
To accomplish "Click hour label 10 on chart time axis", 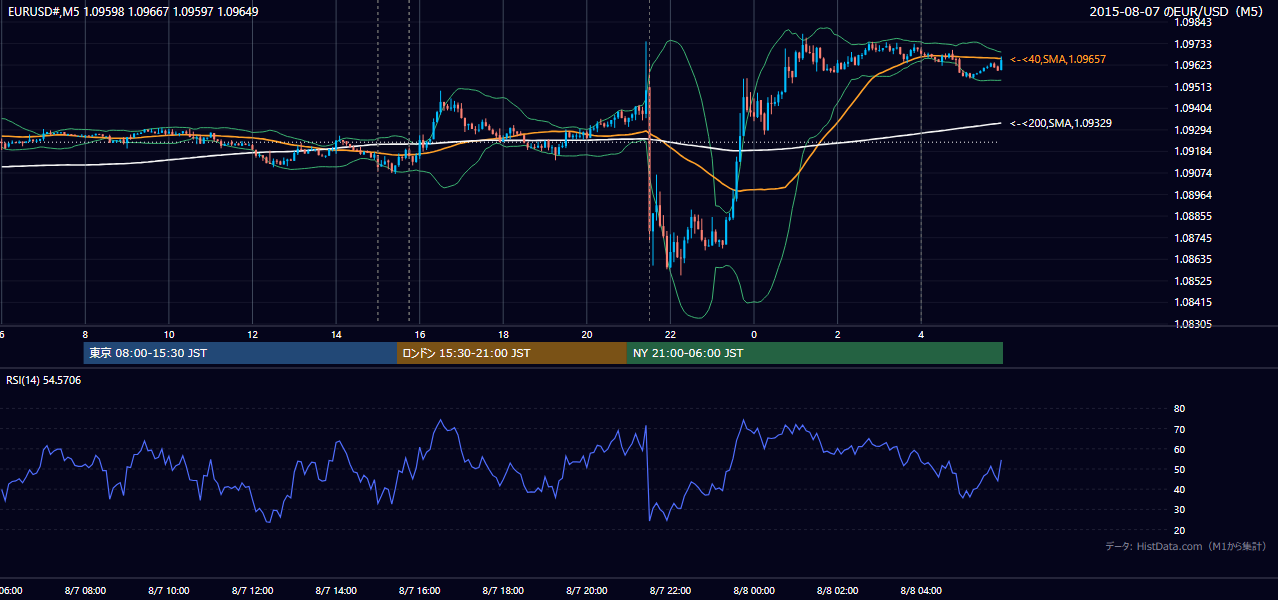I will pos(169,334).
